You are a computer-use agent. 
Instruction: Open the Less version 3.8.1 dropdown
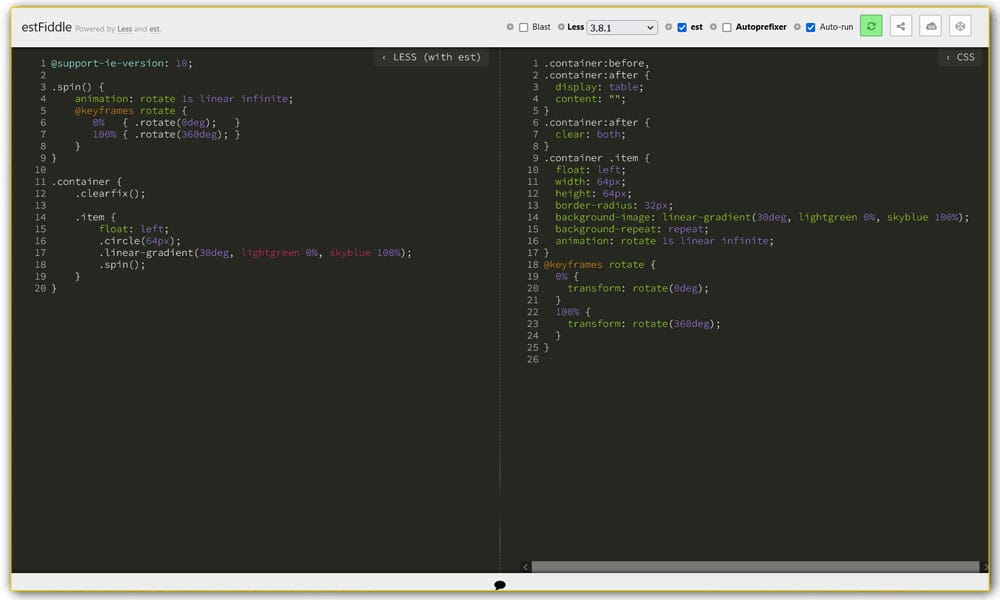pyautogui.click(x=620, y=26)
